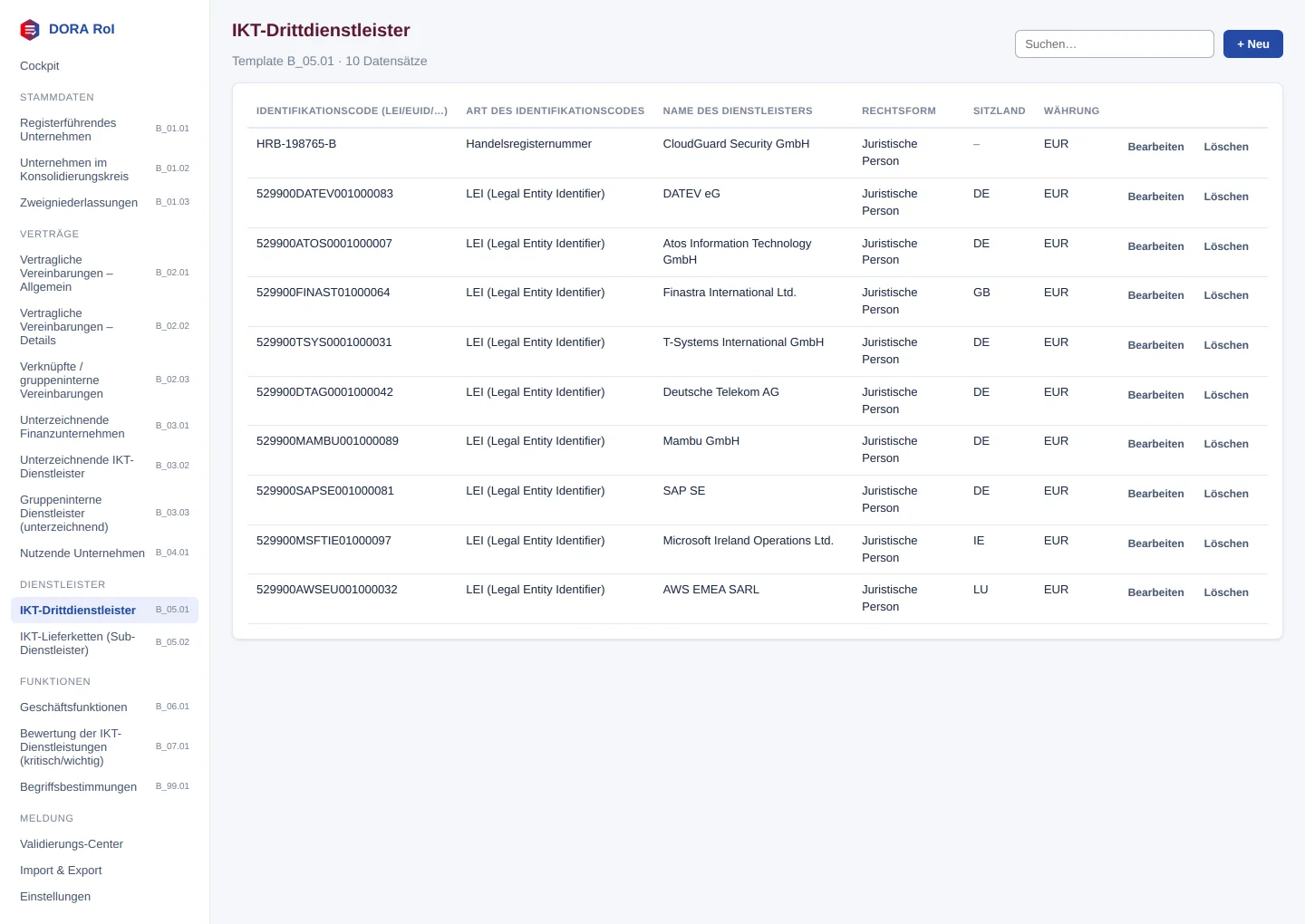
Task: Edit the Deutsche Telekom AG record
Action: point(1155,395)
